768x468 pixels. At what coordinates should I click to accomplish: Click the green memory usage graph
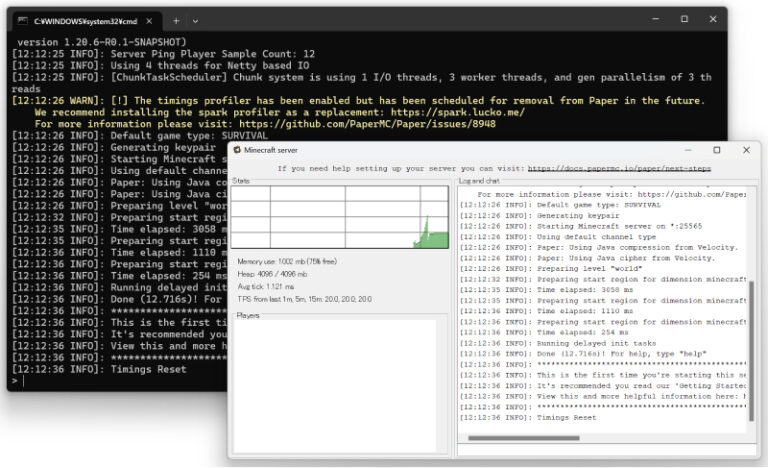click(434, 236)
